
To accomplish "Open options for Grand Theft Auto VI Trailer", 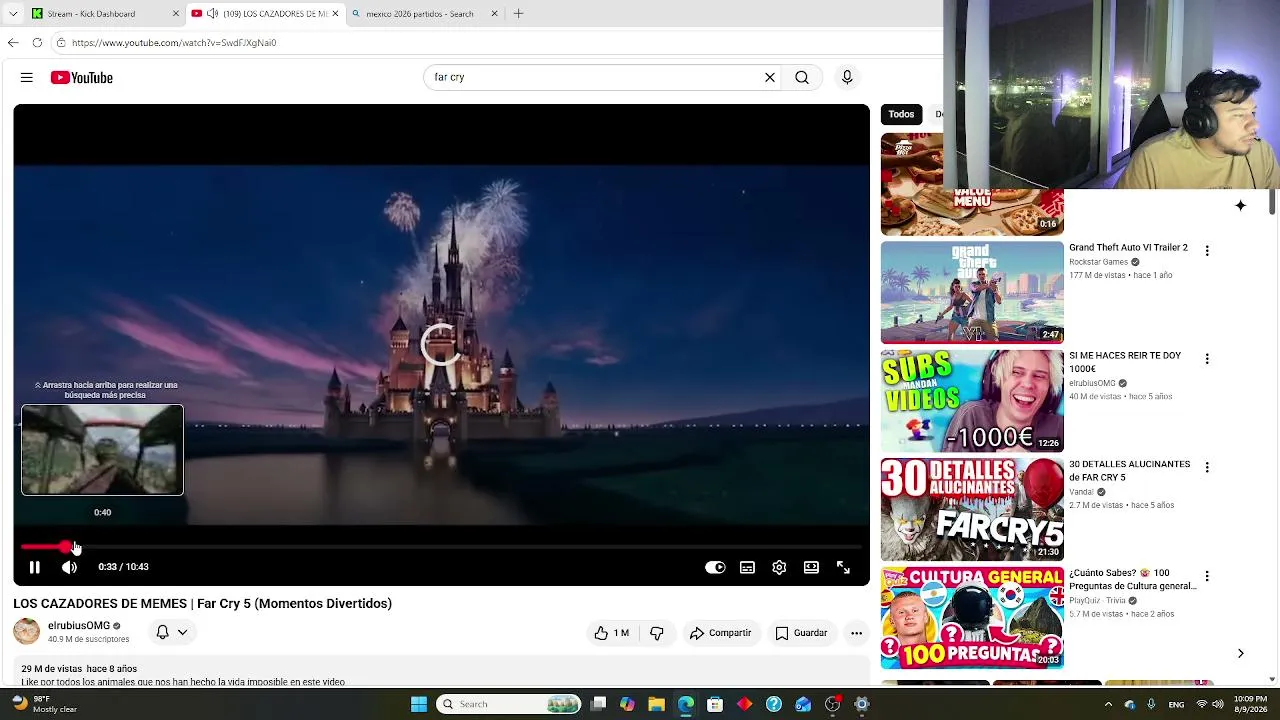I will (1207, 251).
